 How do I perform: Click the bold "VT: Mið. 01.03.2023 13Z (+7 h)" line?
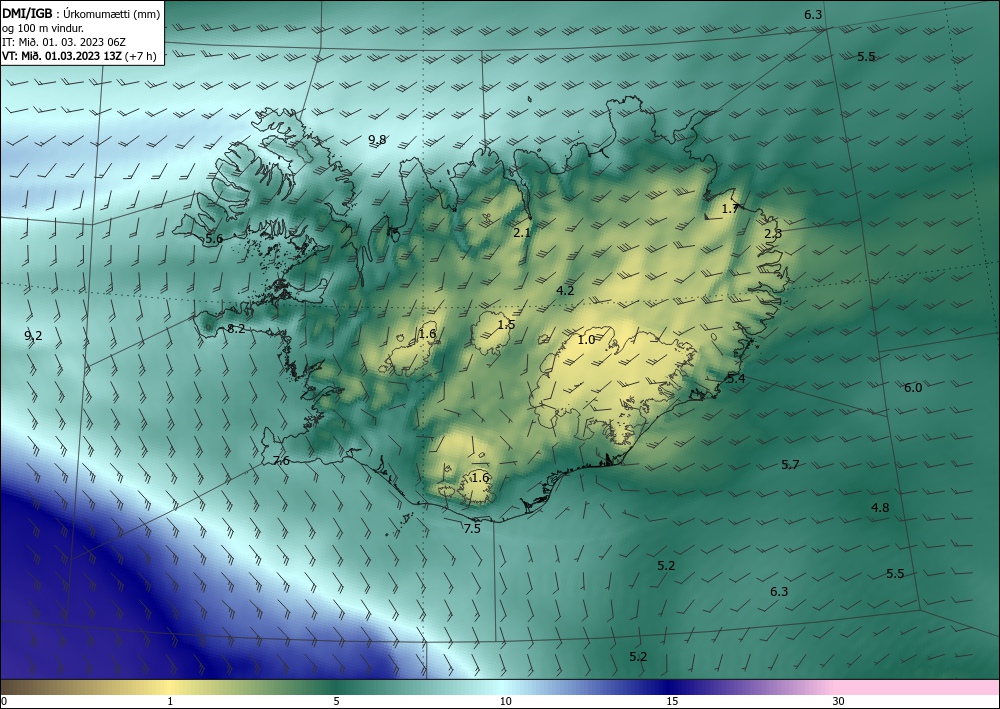[x=79, y=55]
